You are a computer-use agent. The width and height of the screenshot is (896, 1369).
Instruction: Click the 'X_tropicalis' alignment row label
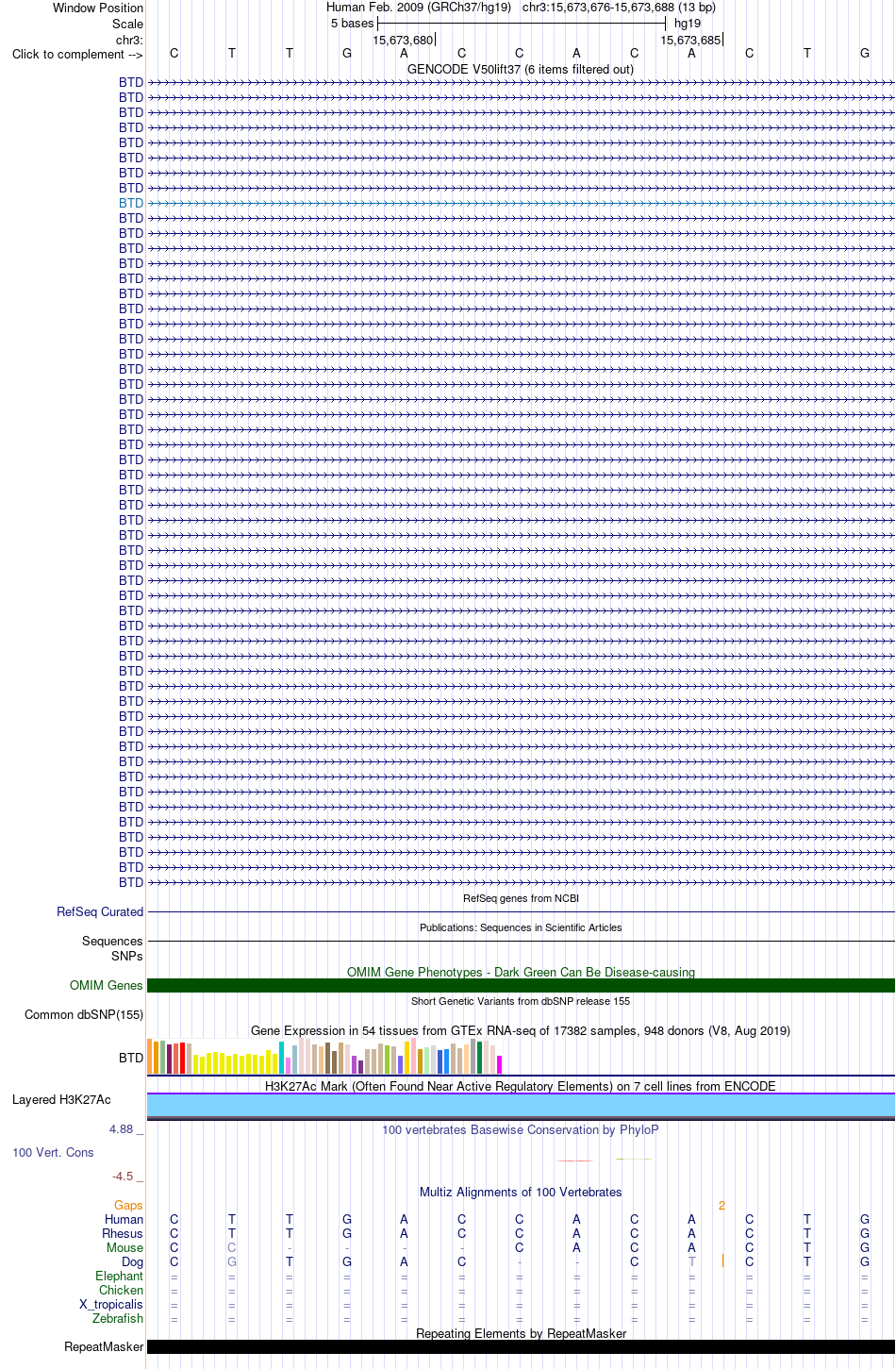[x=111, y=1304]
